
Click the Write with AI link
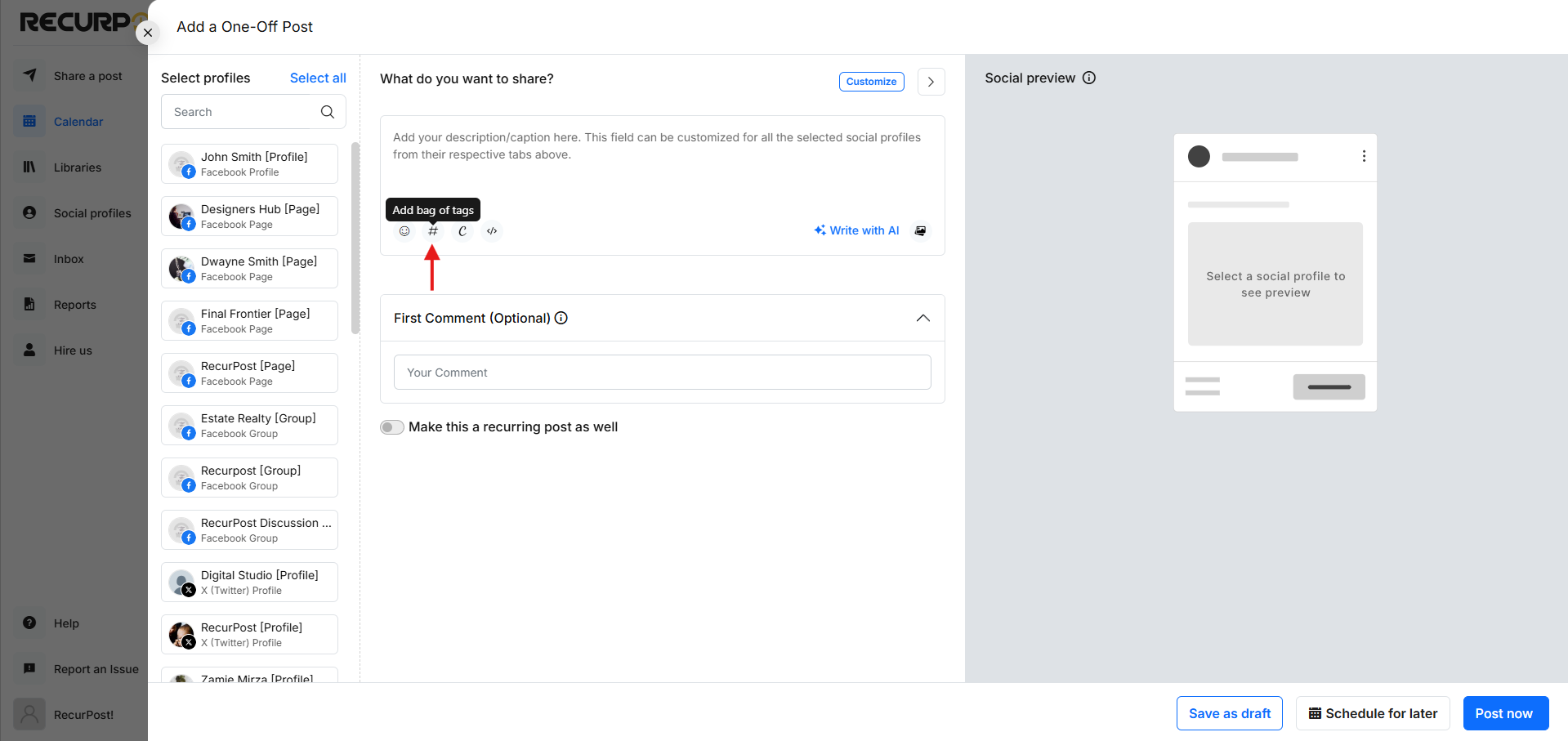coord(856,230)
